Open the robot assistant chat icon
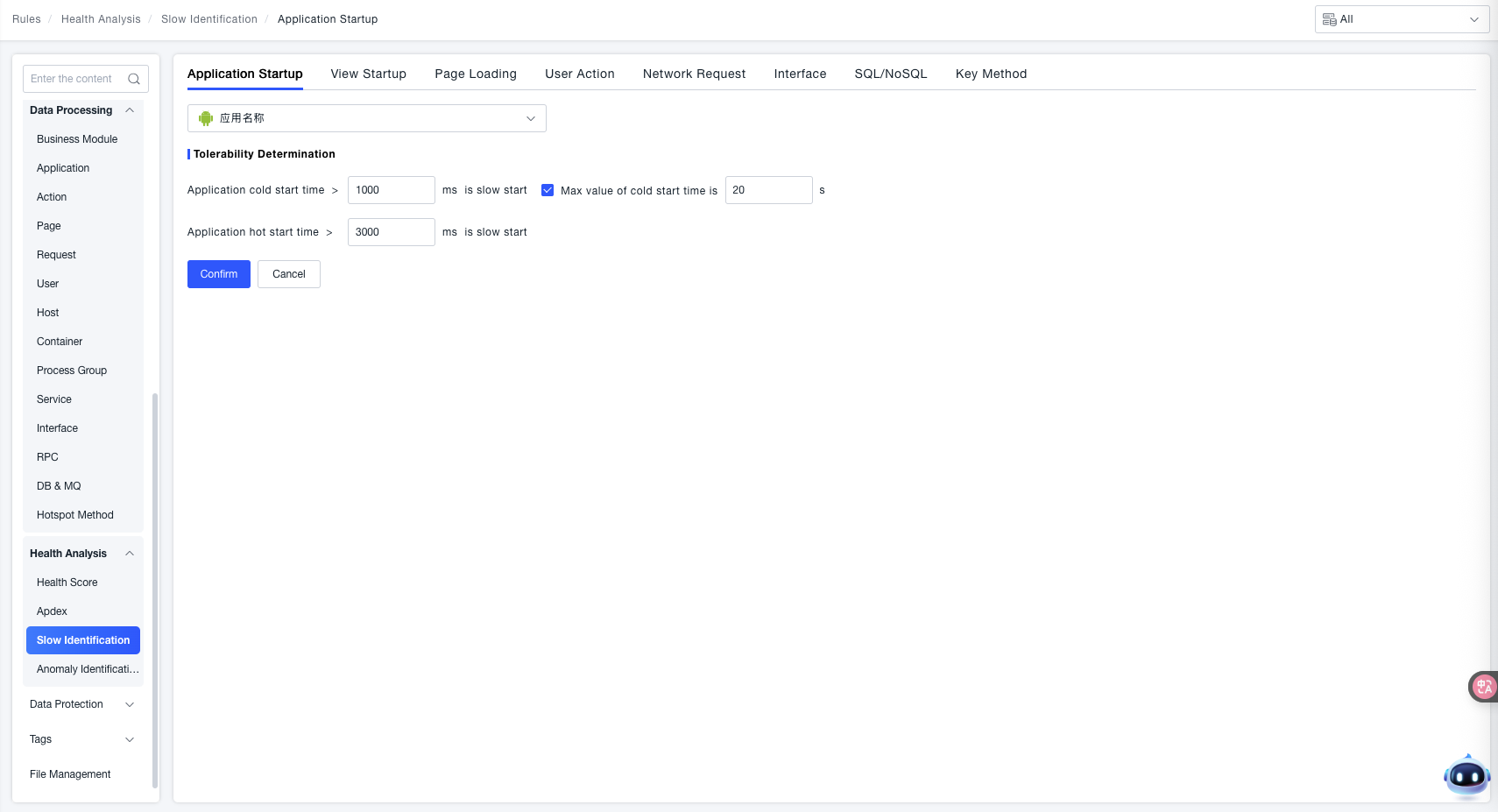1498x812 pixels. [x=1466, y=776]
